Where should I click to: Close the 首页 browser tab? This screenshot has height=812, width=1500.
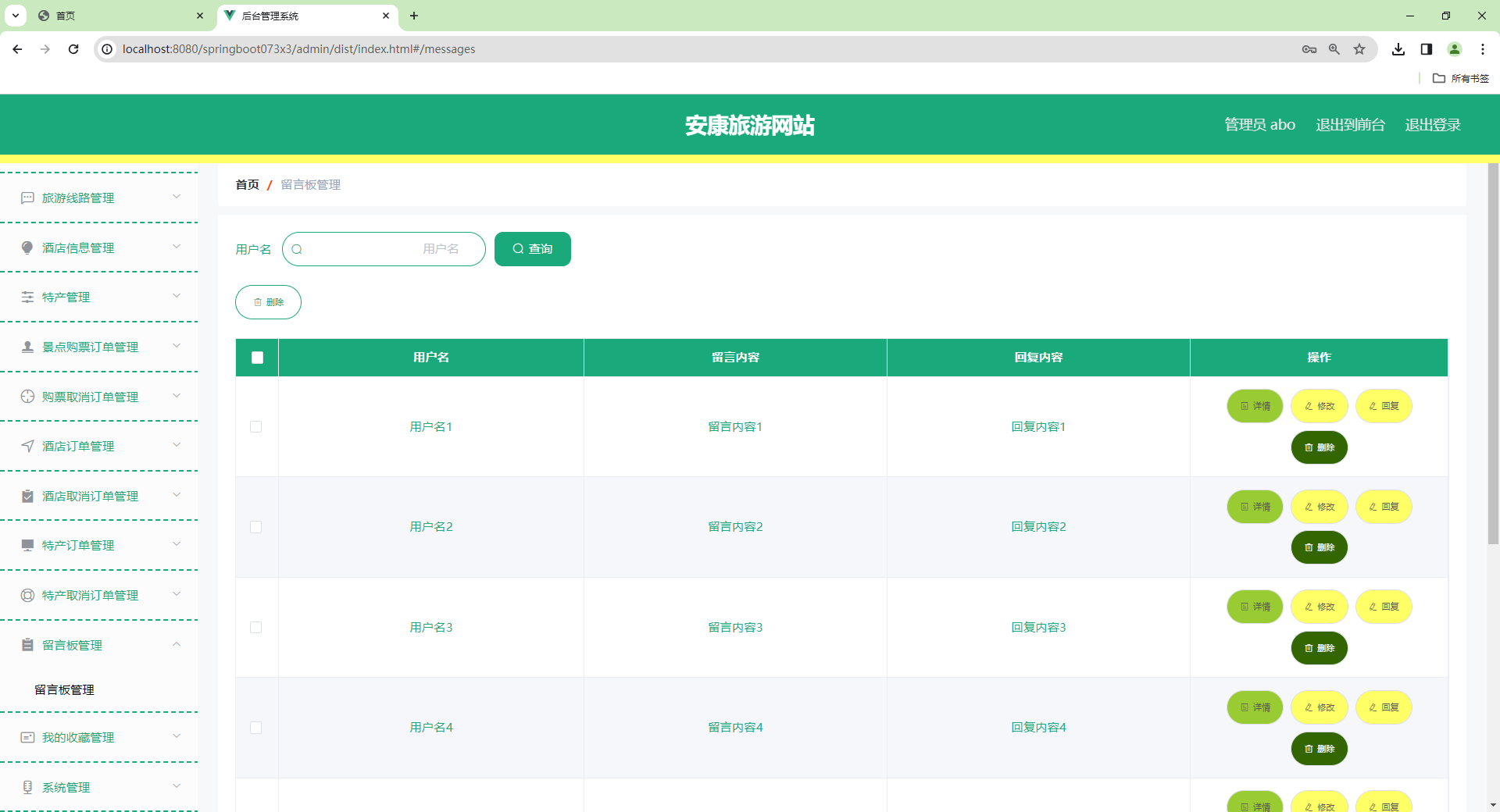point(200,16)
